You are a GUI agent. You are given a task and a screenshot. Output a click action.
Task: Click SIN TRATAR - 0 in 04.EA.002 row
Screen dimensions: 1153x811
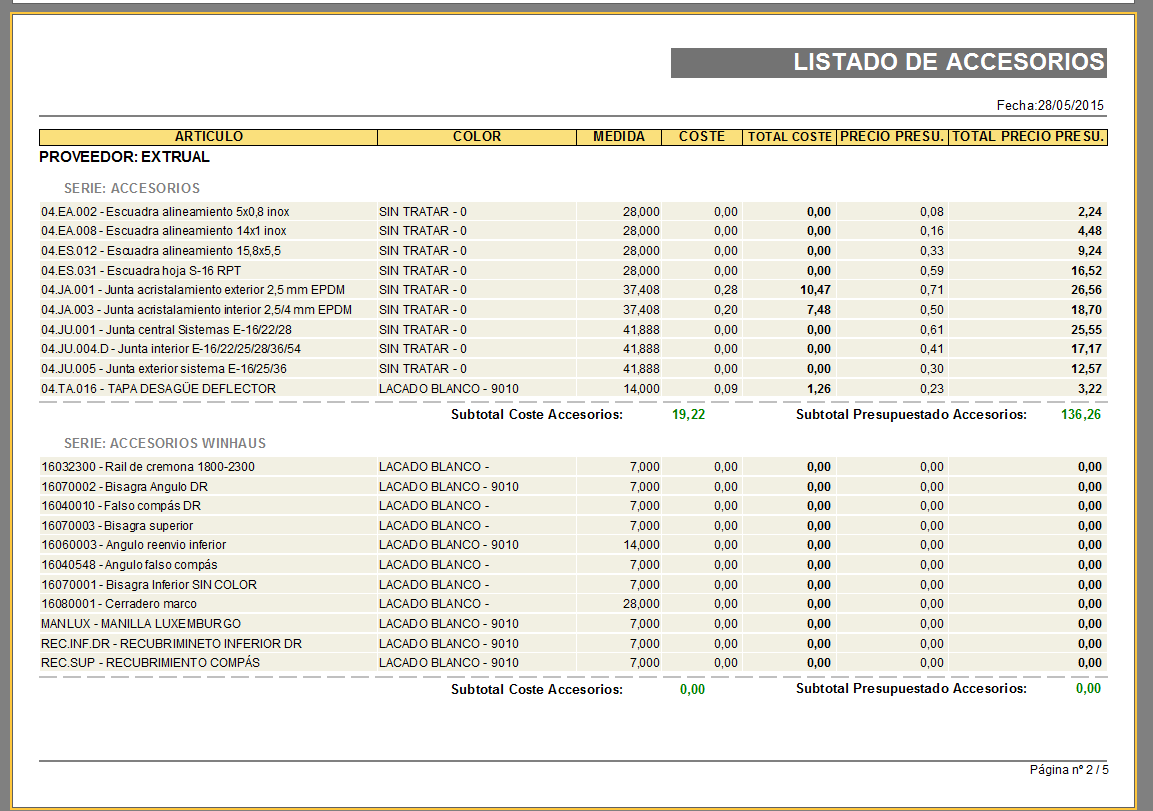(x=423, y=212)
